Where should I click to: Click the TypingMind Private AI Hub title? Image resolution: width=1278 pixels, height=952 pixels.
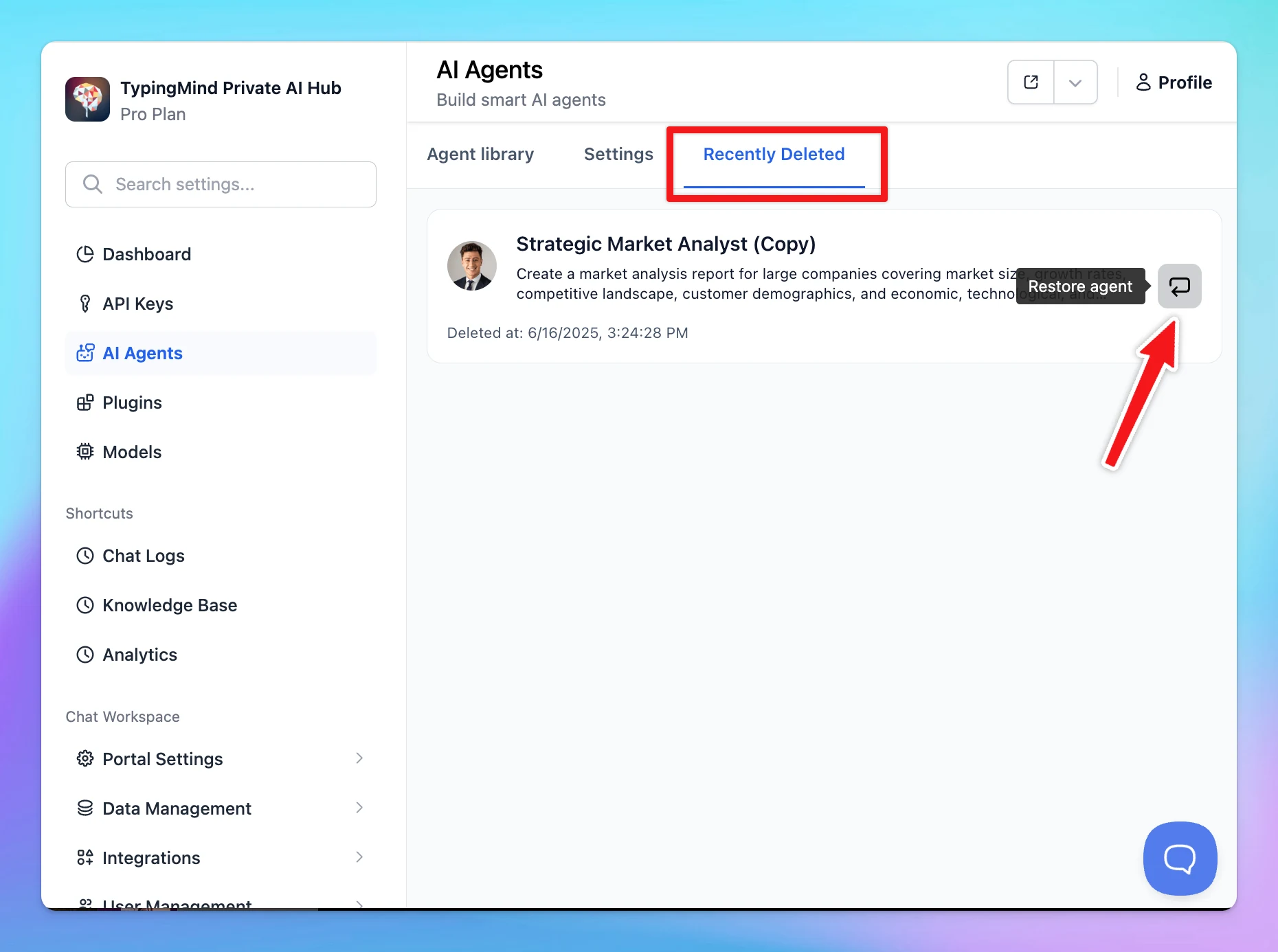[x=231, y=88]
